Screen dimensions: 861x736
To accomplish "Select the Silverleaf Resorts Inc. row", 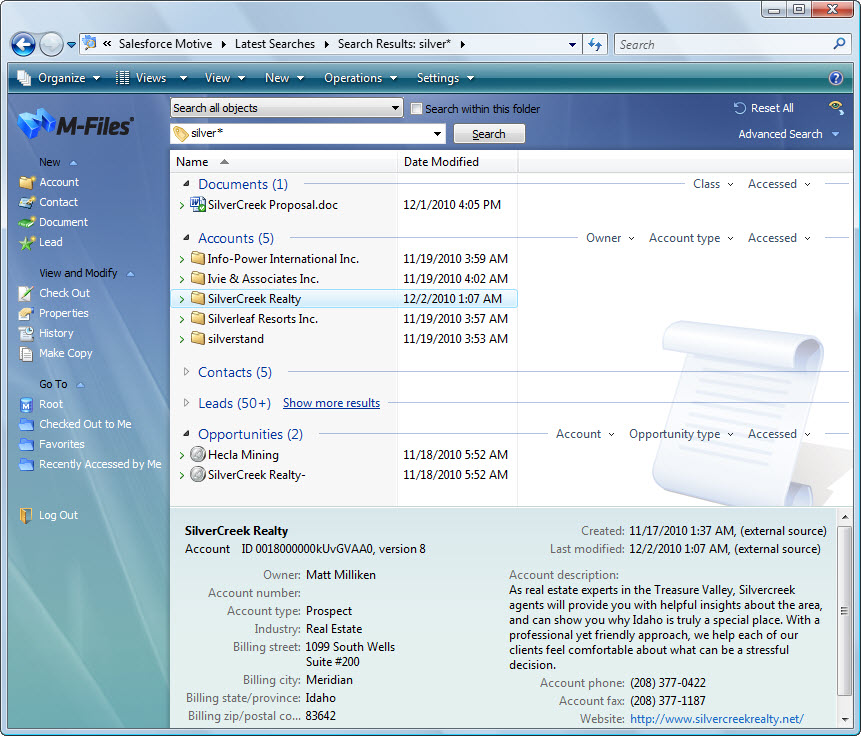I will 344,319.
